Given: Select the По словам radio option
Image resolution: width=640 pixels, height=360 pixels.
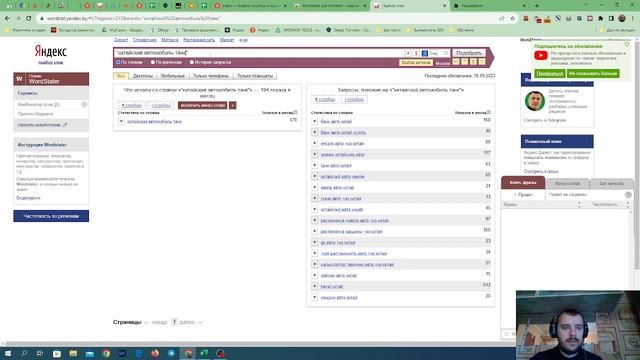Looking at the screenshot, I should 118,62.
